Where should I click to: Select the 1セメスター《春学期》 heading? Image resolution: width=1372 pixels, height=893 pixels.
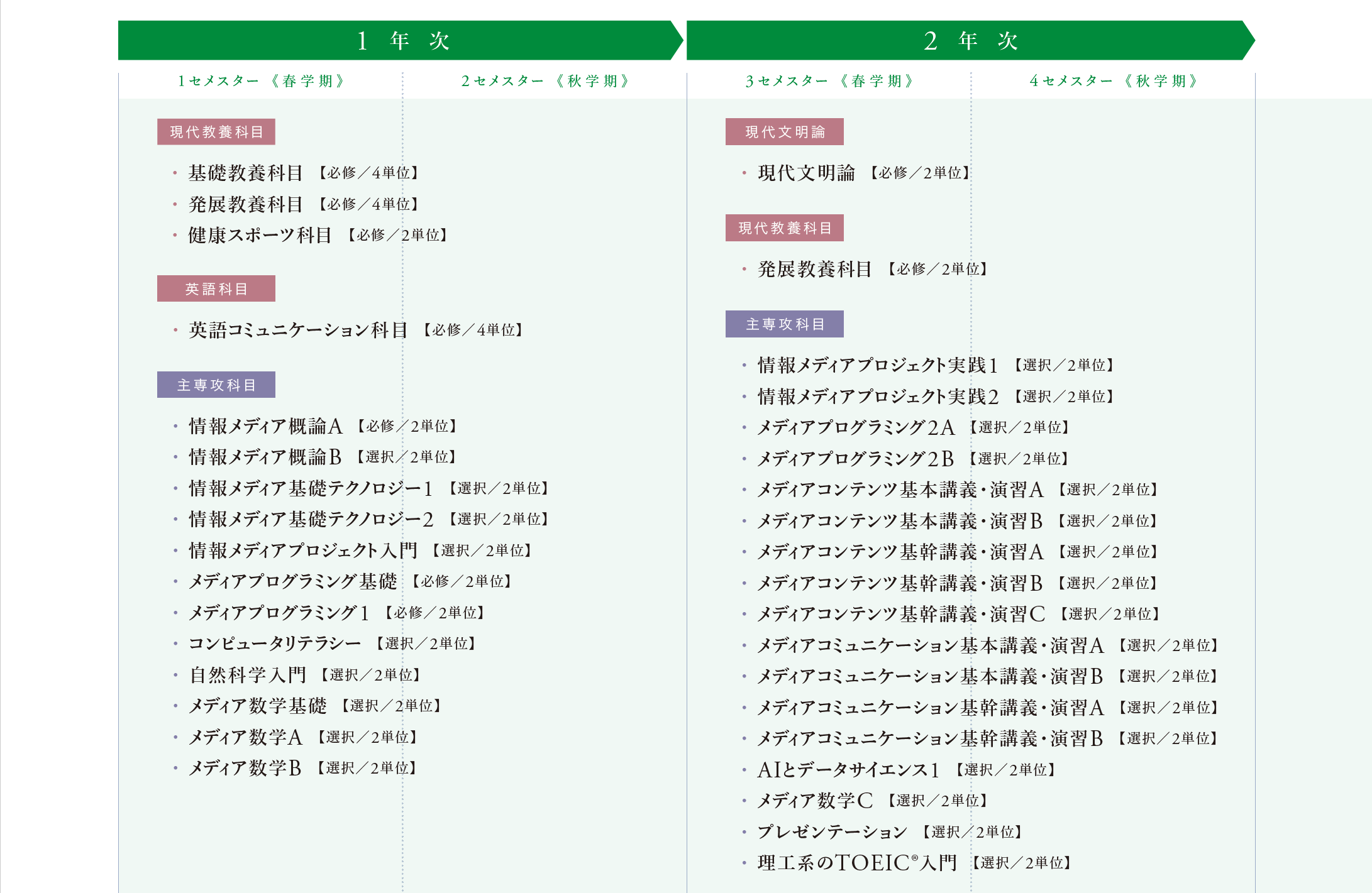tap(261, 81)
